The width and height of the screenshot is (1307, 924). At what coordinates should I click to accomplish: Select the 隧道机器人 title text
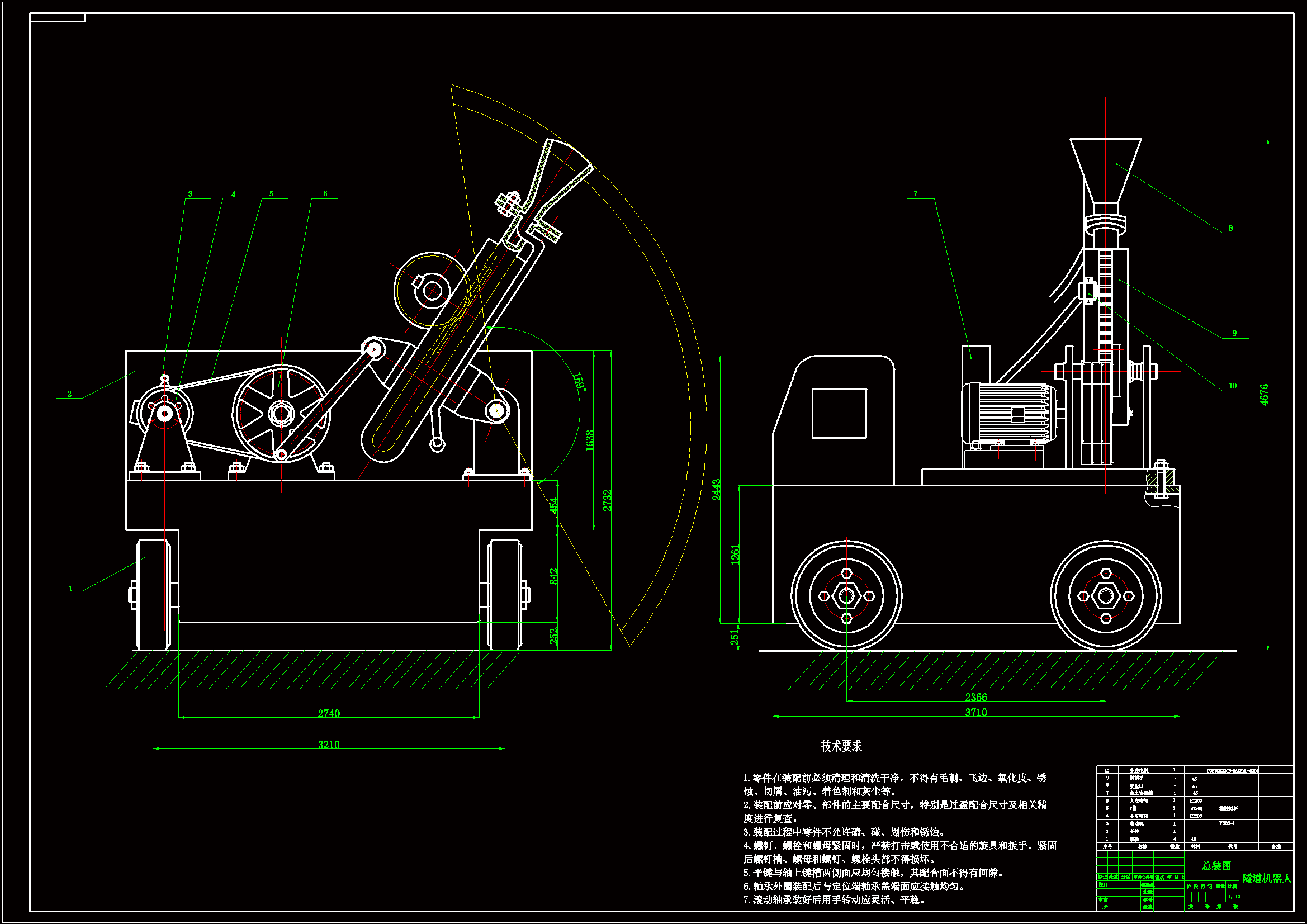click(x=1267, y=879)
